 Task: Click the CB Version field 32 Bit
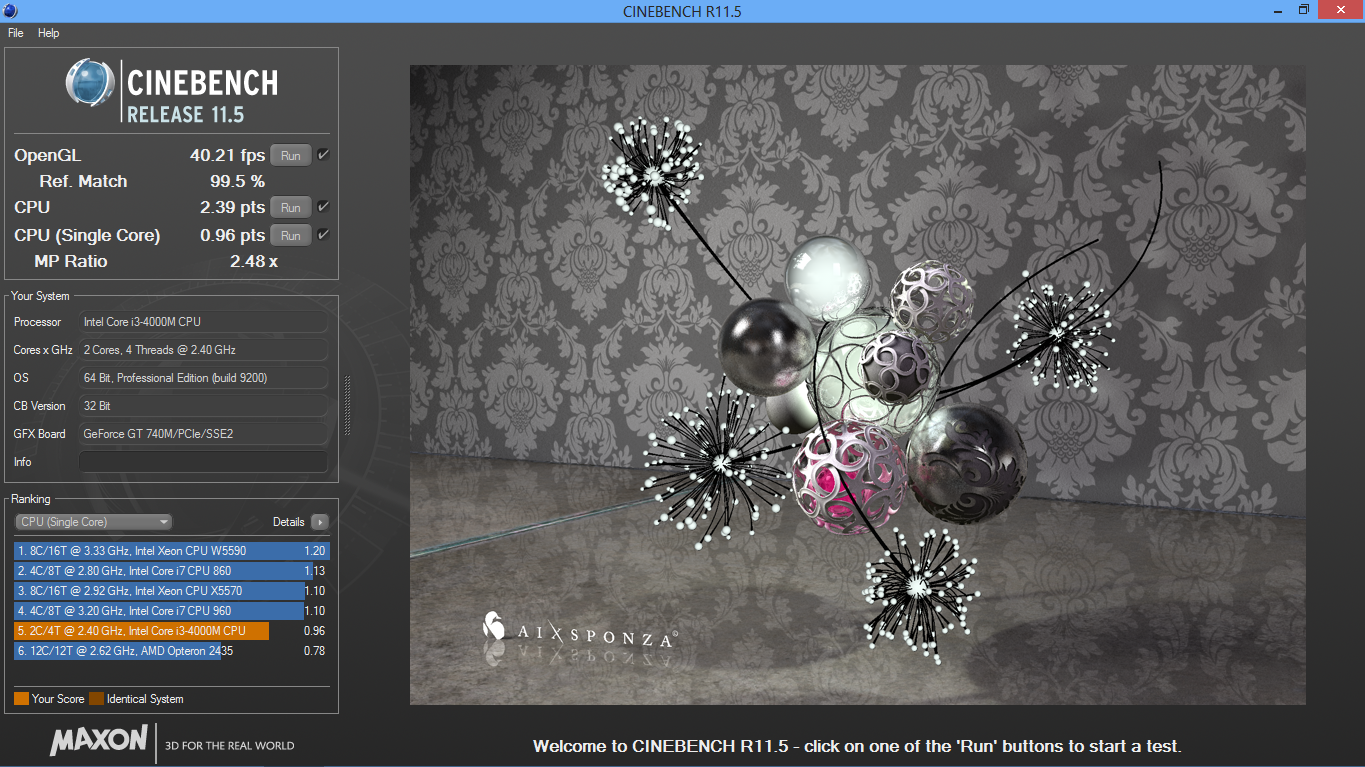203,406
